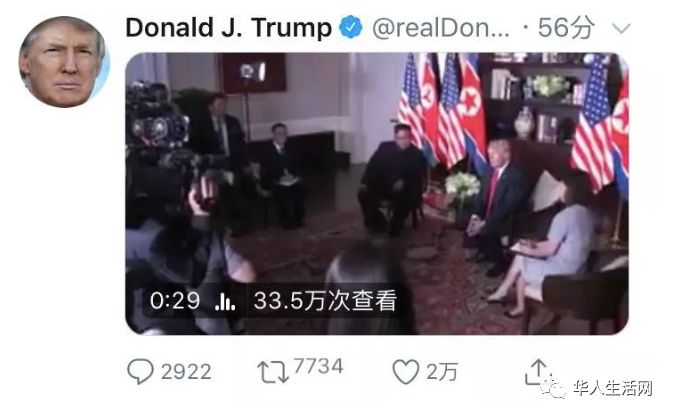Open the tweet options chevron menu
674x418 pixels.
[621, 29]
